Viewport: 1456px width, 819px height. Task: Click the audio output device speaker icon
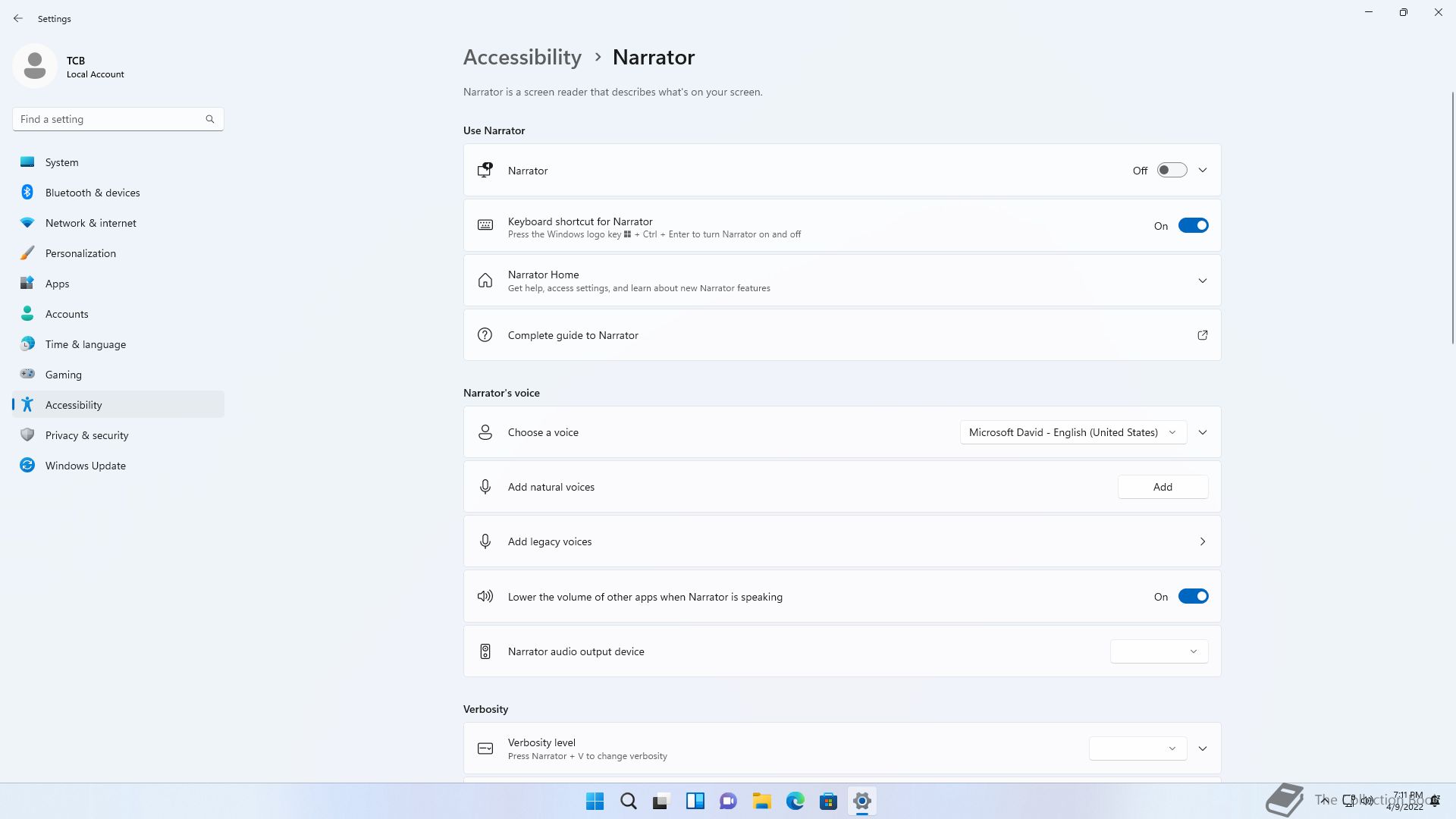pos(485,651)
